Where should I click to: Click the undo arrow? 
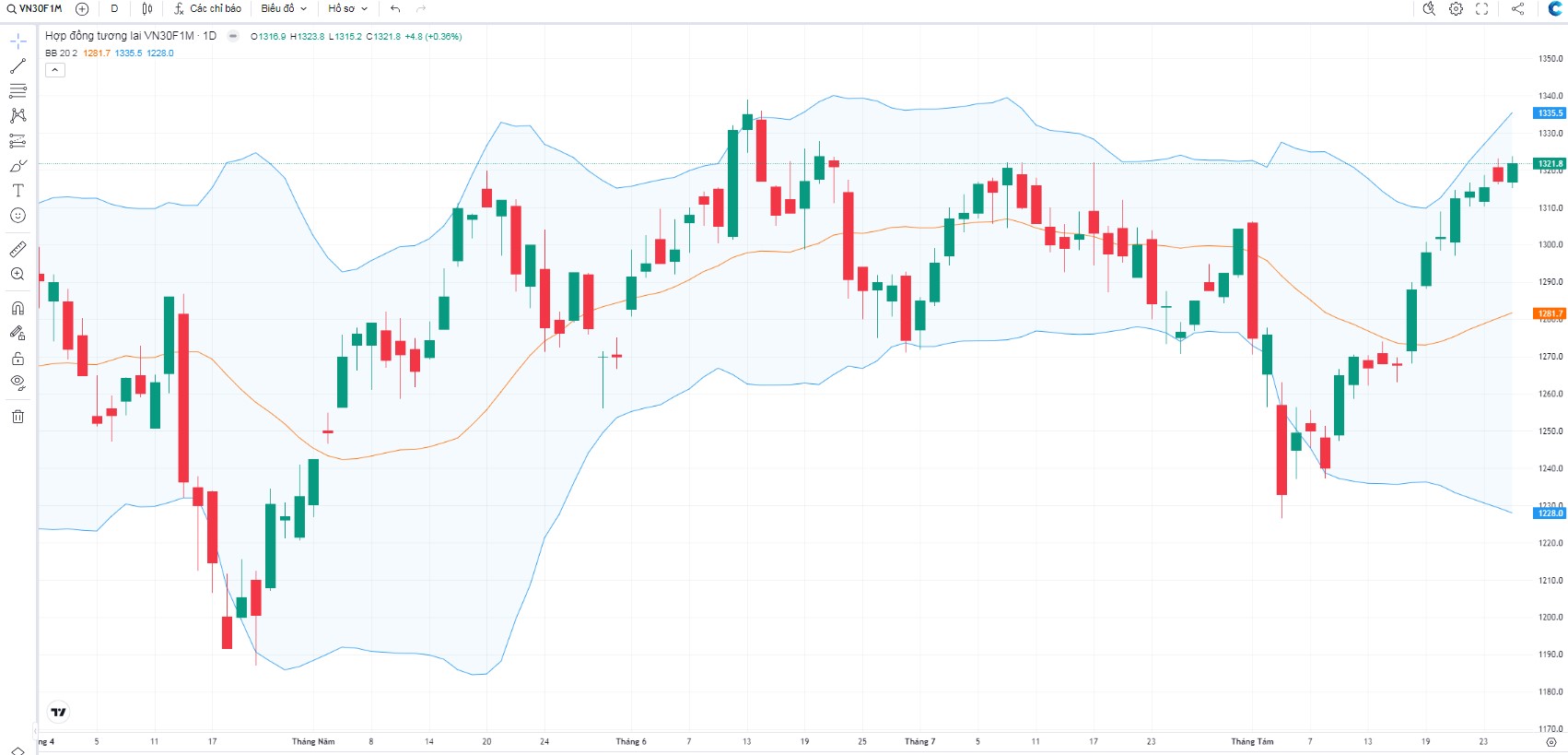click(x=395, y=8)
